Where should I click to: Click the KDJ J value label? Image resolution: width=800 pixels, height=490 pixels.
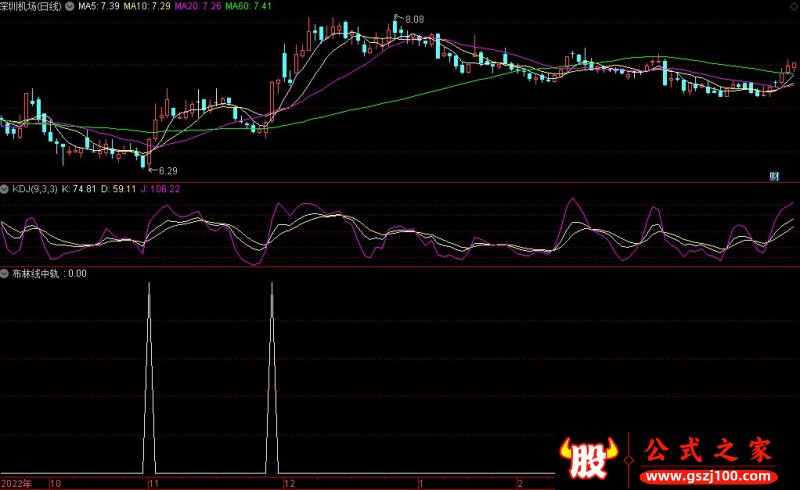(x=160, y=189)
